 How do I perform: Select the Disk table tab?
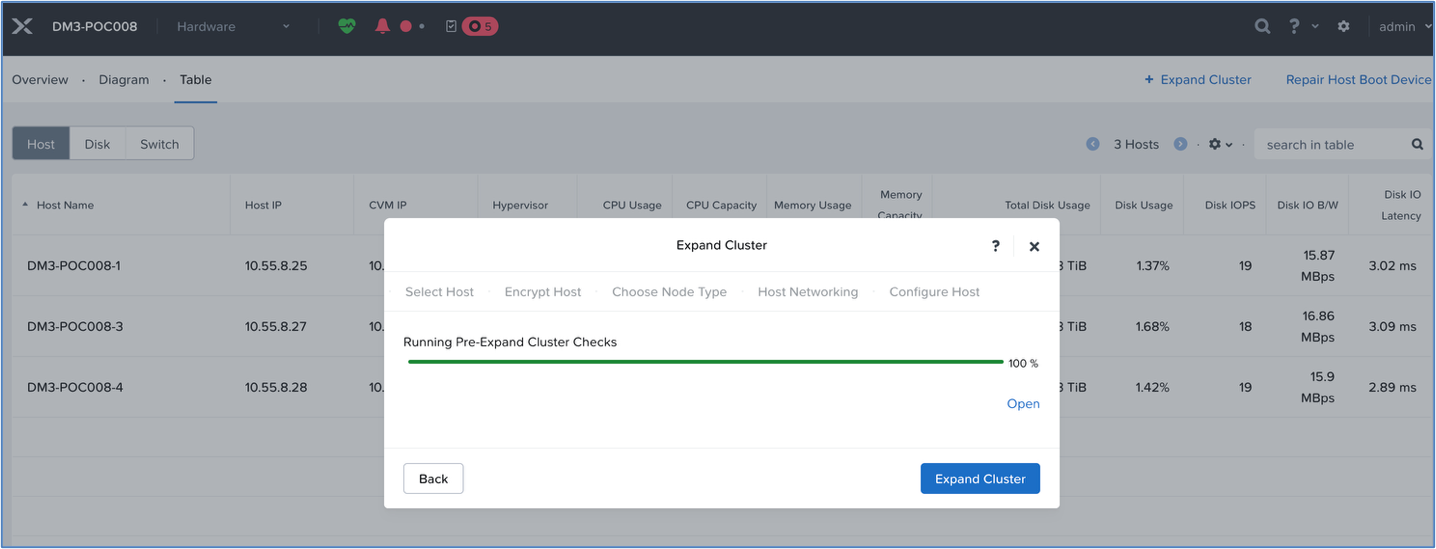click(98, 144)
